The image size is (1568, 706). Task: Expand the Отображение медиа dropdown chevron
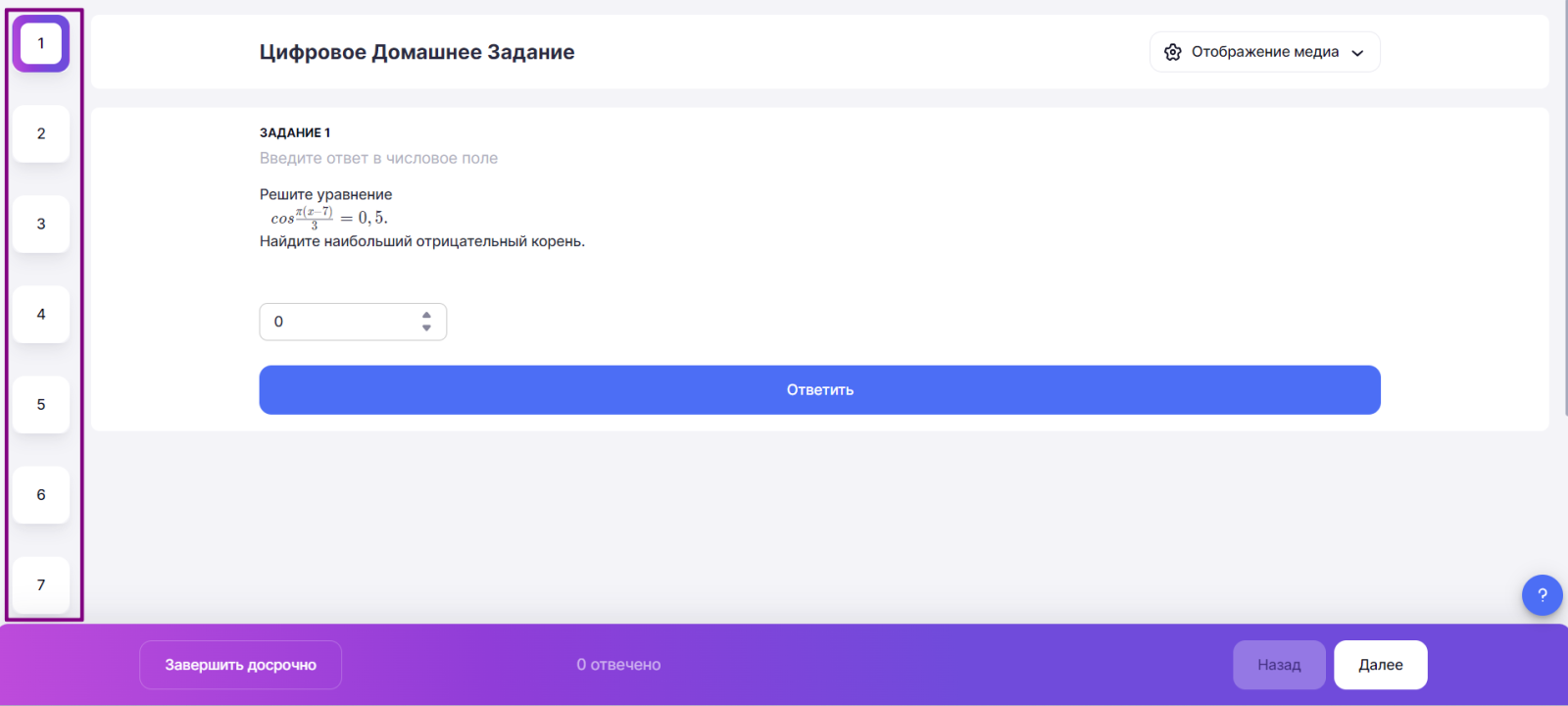tap(1357, 53)
